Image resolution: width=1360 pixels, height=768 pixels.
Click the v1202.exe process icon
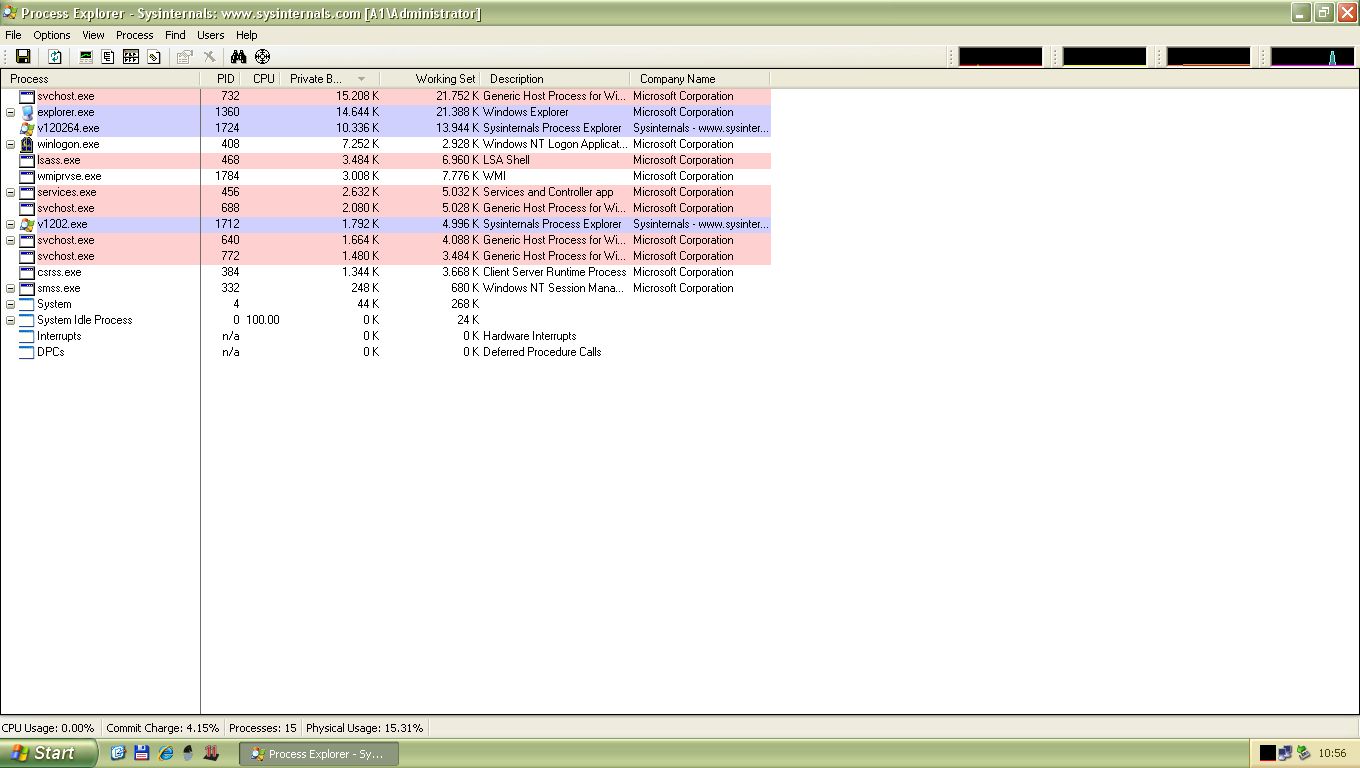point(27,224)
